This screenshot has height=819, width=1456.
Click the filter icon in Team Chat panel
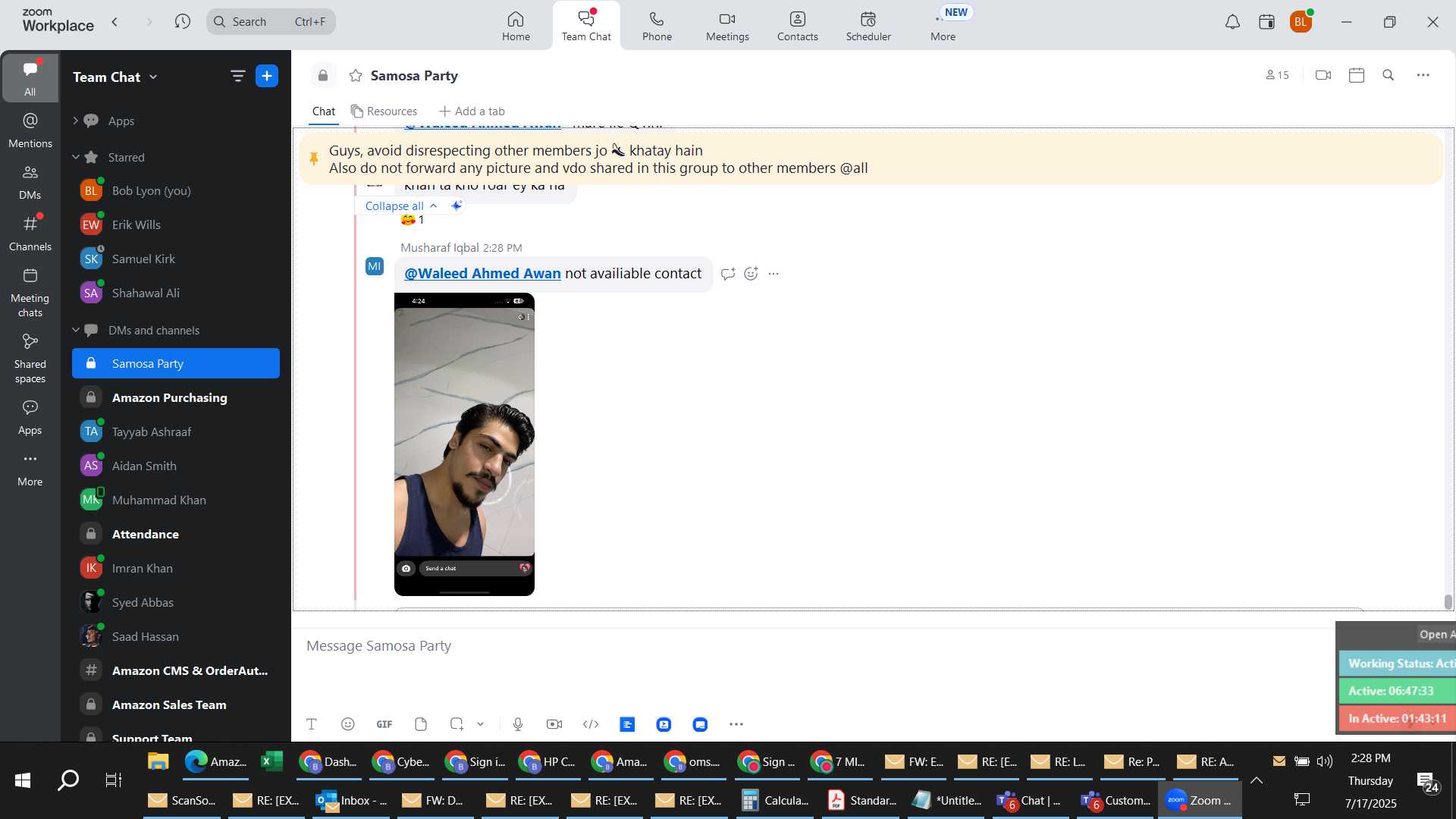(238, 76)
